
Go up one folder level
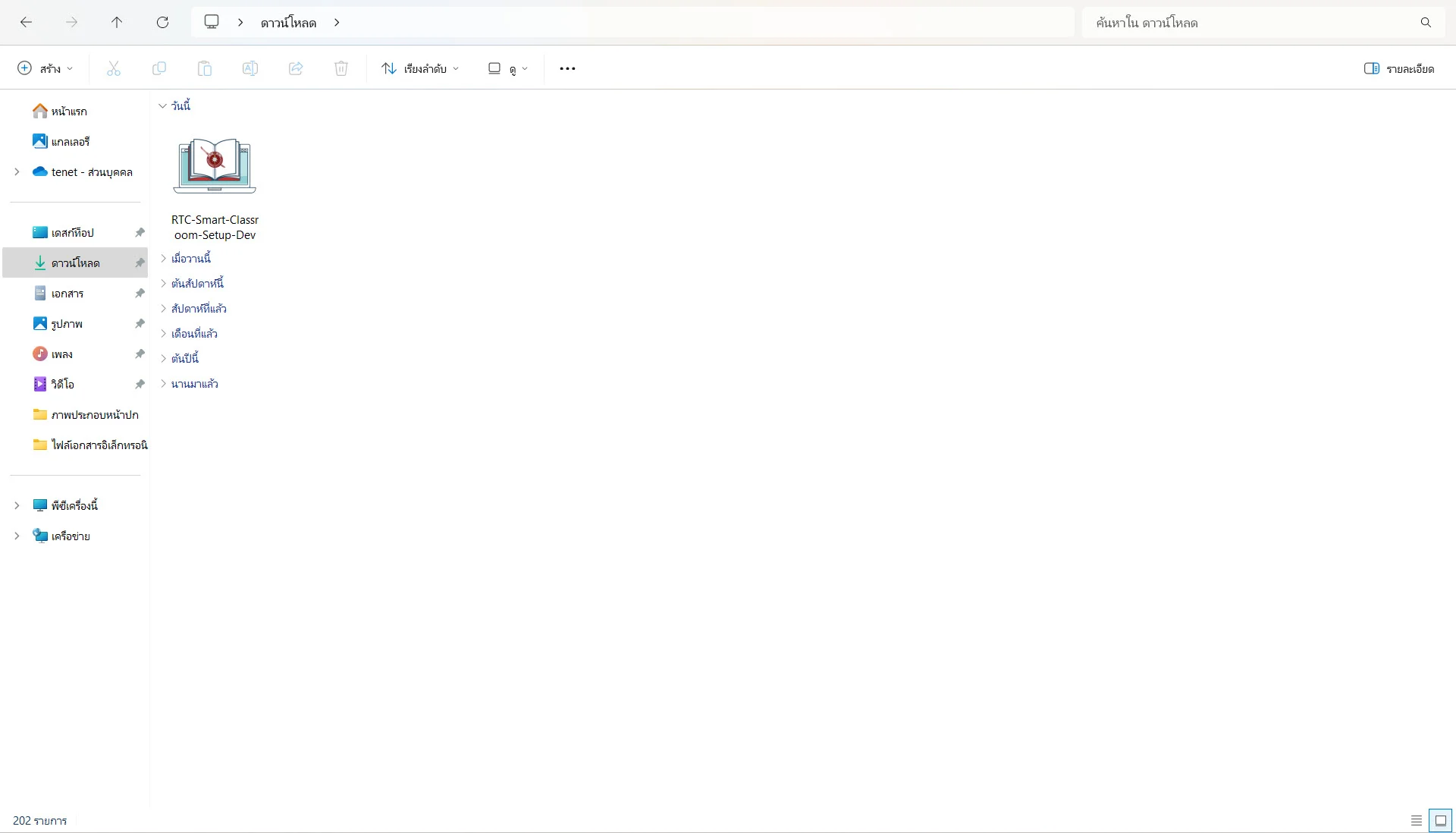click(x=117, y=23)
